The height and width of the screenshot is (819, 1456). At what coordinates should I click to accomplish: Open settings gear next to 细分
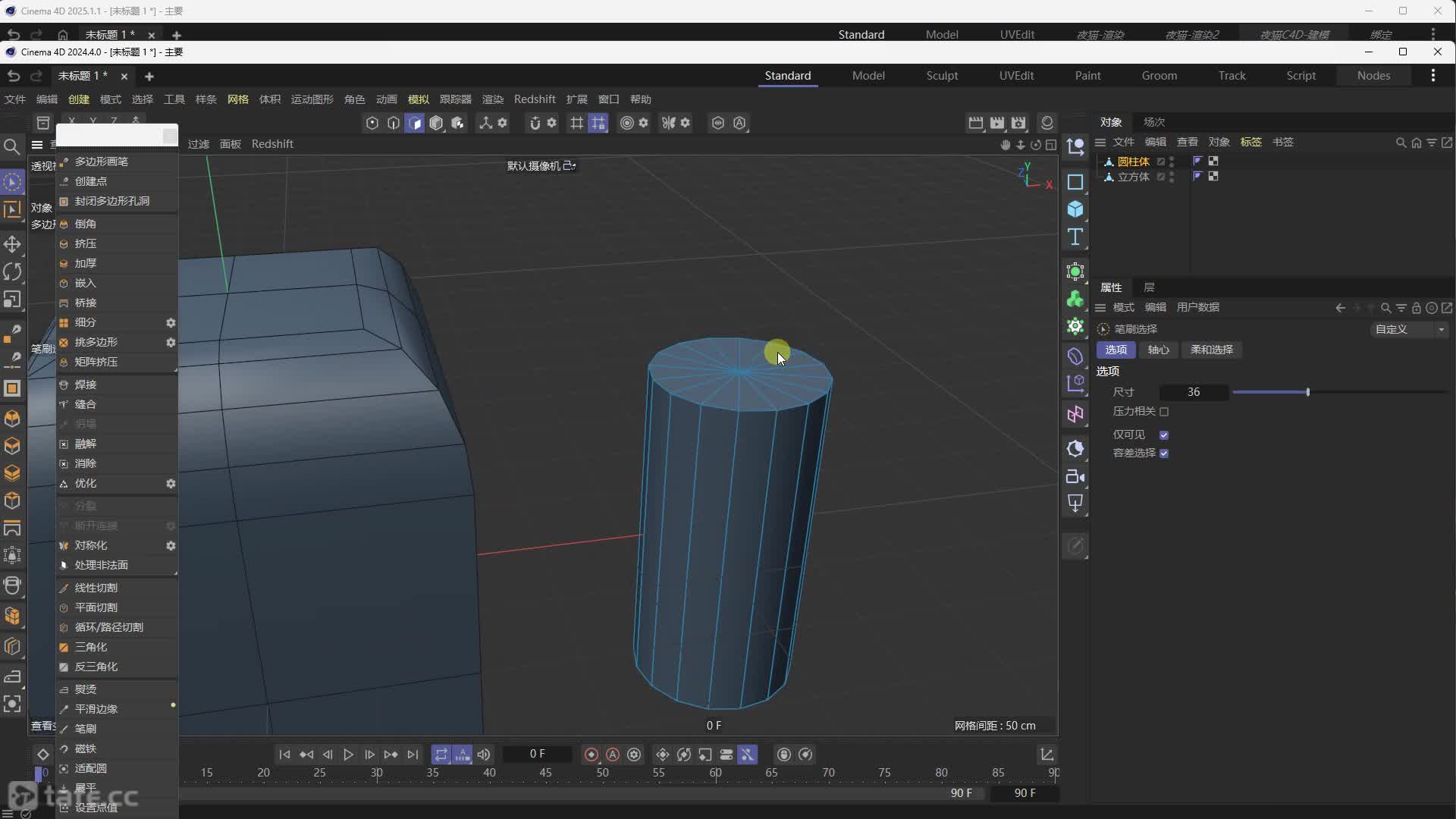coord(171,322)
